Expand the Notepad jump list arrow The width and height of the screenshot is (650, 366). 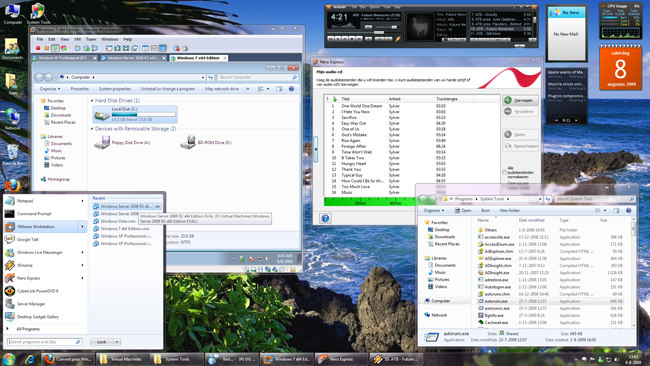coord(82,201)
